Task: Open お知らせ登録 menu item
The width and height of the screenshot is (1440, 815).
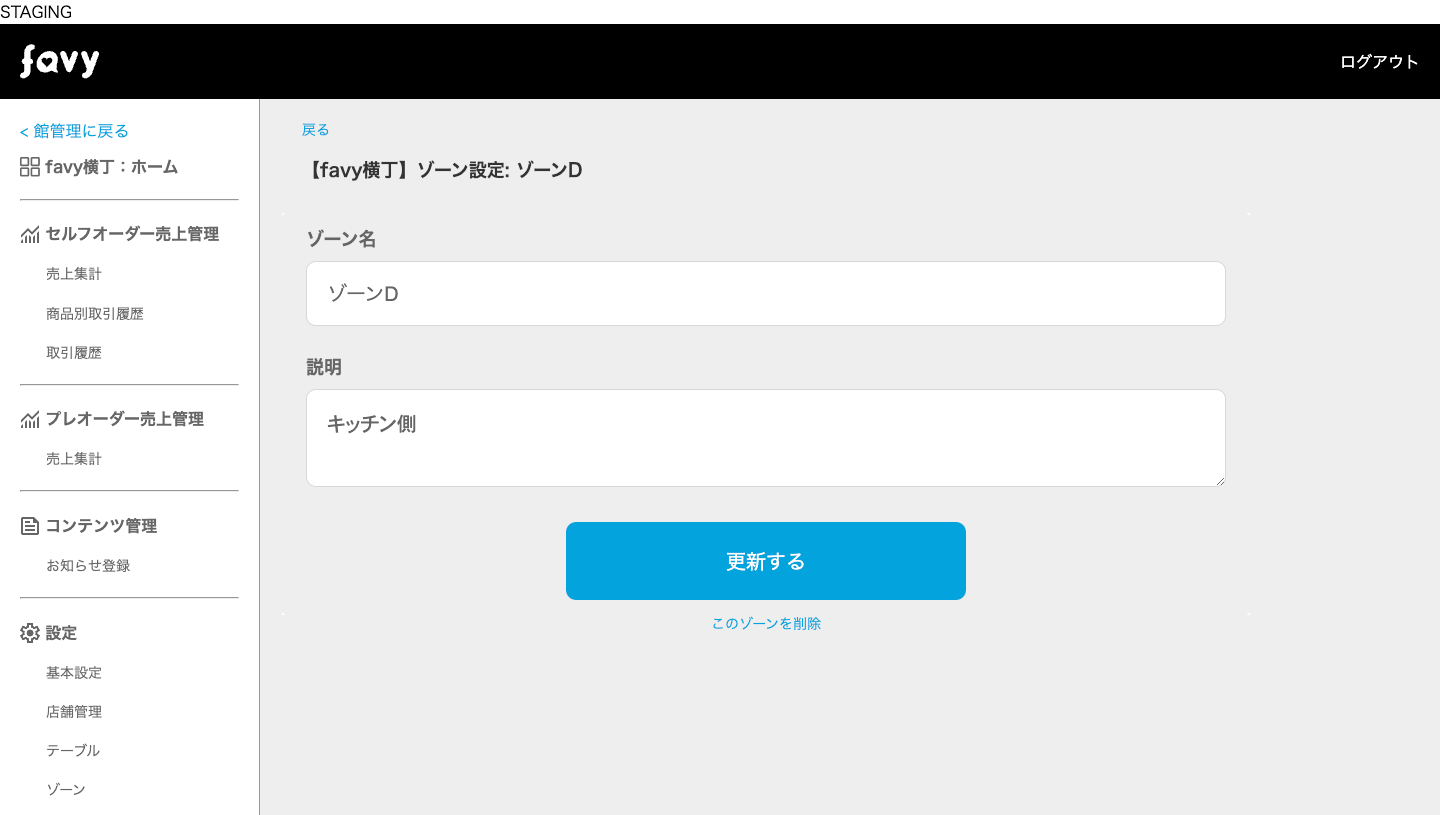Action: pyautogui.click(x=88, y=566)
